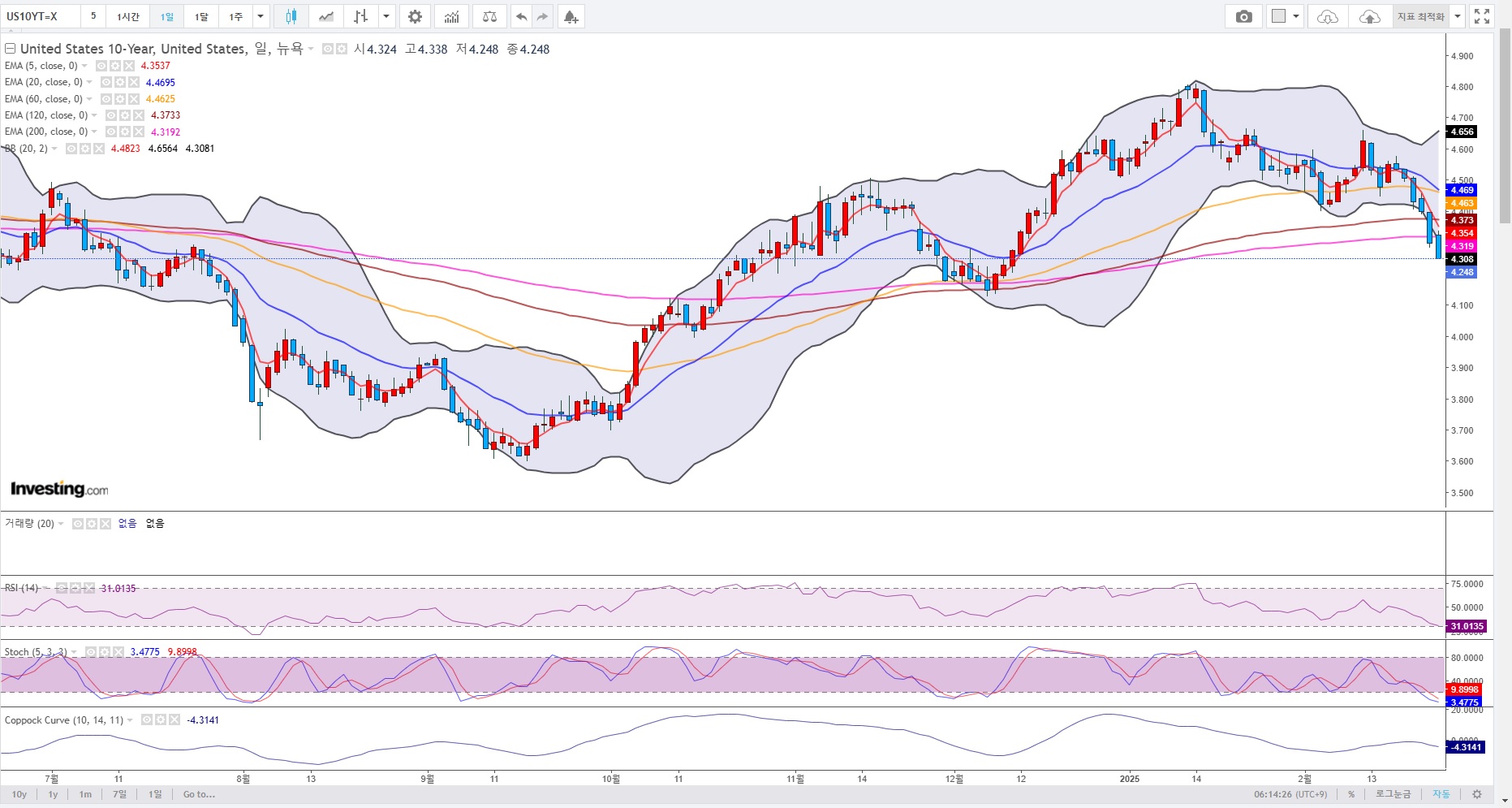
Task: Toggle the percent (%) scale option
Action: [x=1351, y=794]
